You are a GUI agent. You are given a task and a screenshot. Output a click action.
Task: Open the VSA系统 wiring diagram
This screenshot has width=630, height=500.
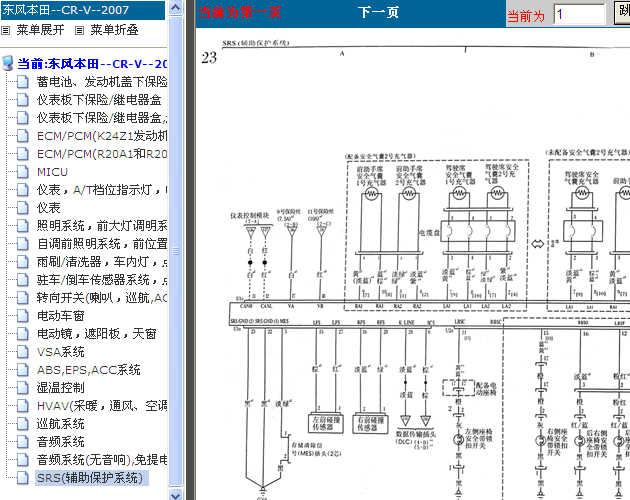click(x=61, y=352)
